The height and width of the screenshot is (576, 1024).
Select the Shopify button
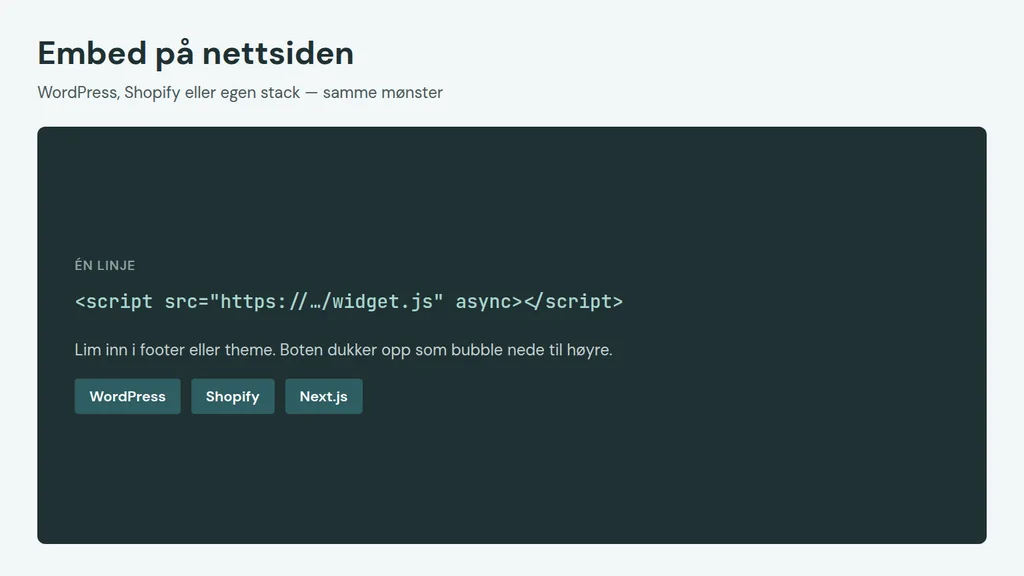pyautogui.click(x=232, y=396)
